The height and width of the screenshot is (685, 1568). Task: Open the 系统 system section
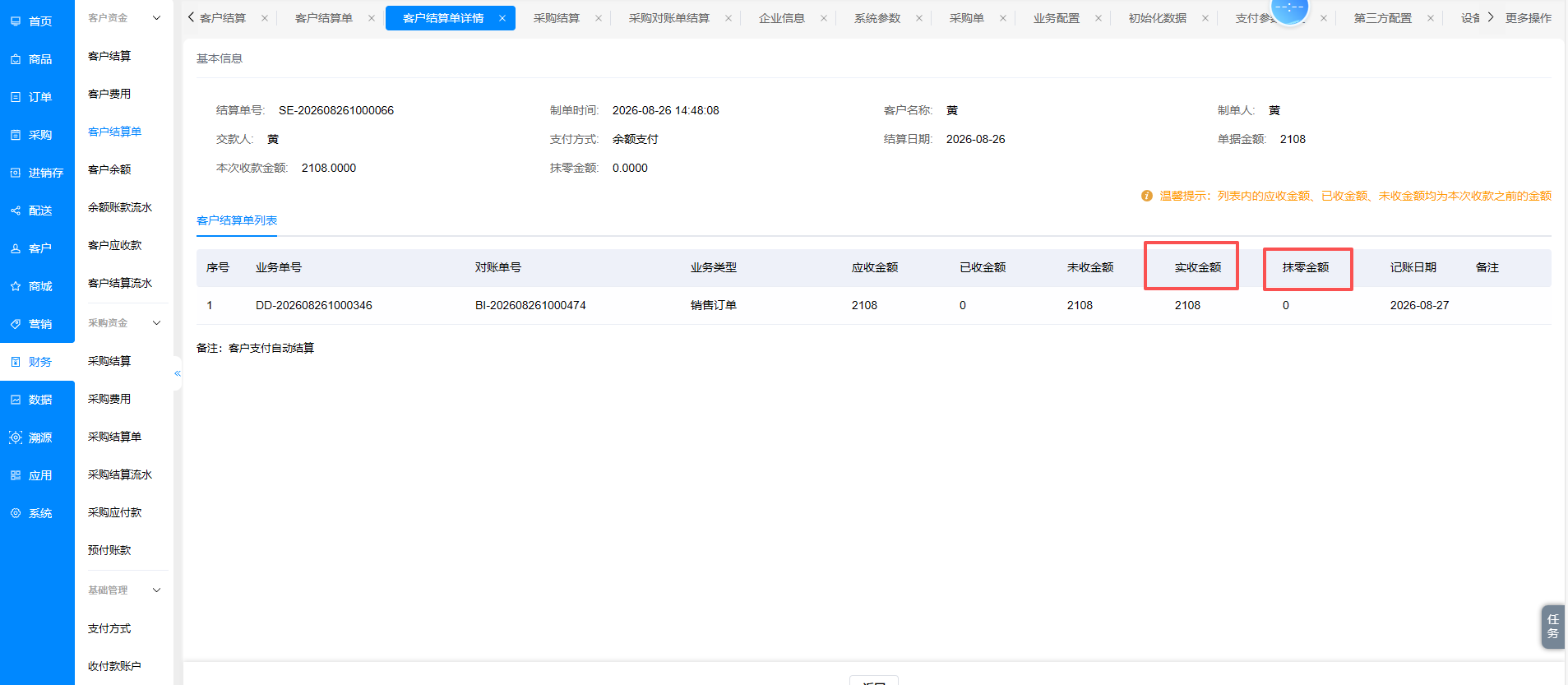(x=37, y=513)
